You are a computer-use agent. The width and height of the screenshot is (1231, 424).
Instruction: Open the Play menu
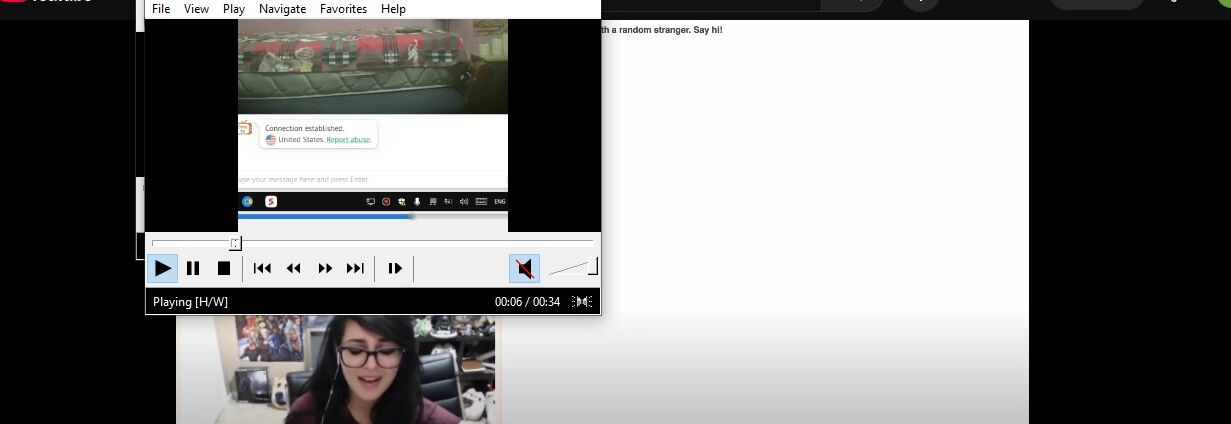pos(234,9)
